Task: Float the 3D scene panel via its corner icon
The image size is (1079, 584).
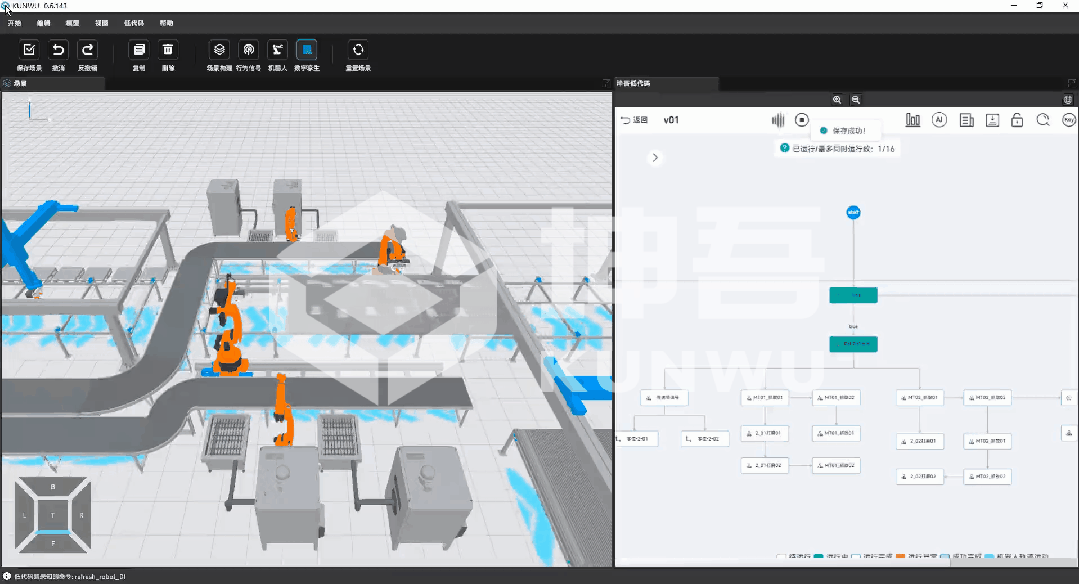Action: pos(606,83)
